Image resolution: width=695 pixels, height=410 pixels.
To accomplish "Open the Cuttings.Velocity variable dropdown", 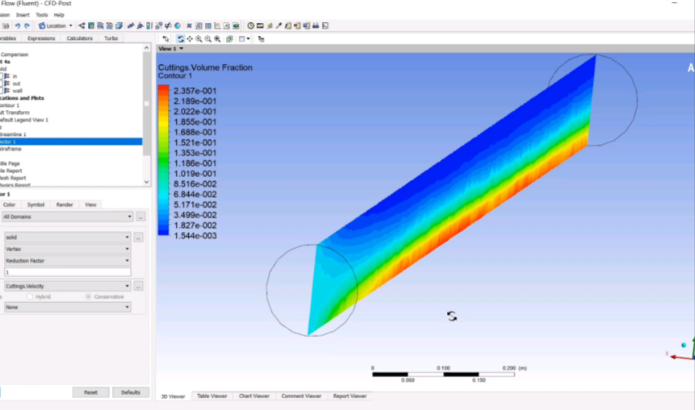I will 129,286.
